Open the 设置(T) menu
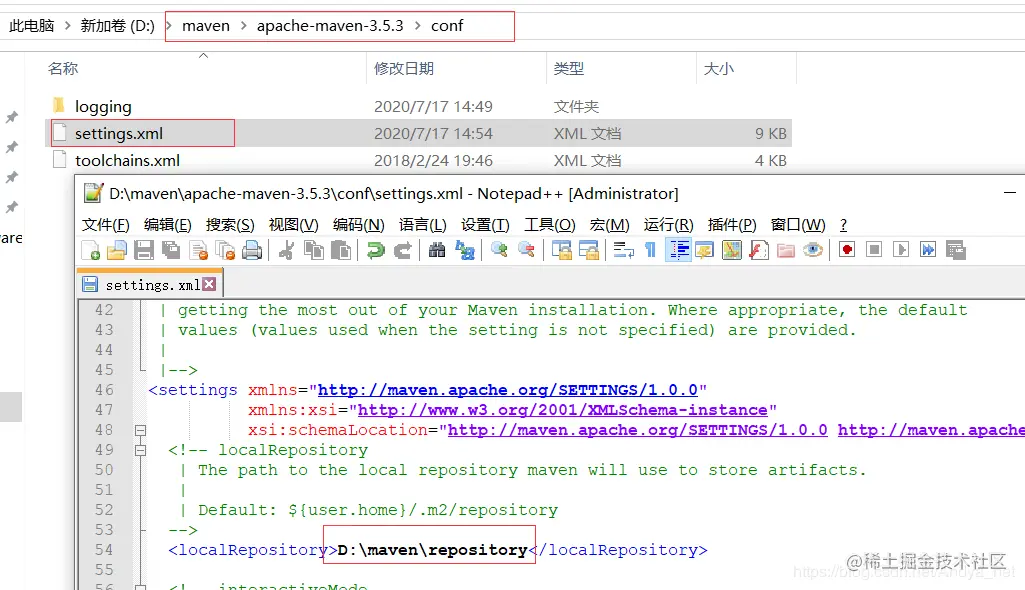1025x590 pixels. [485, 225]
